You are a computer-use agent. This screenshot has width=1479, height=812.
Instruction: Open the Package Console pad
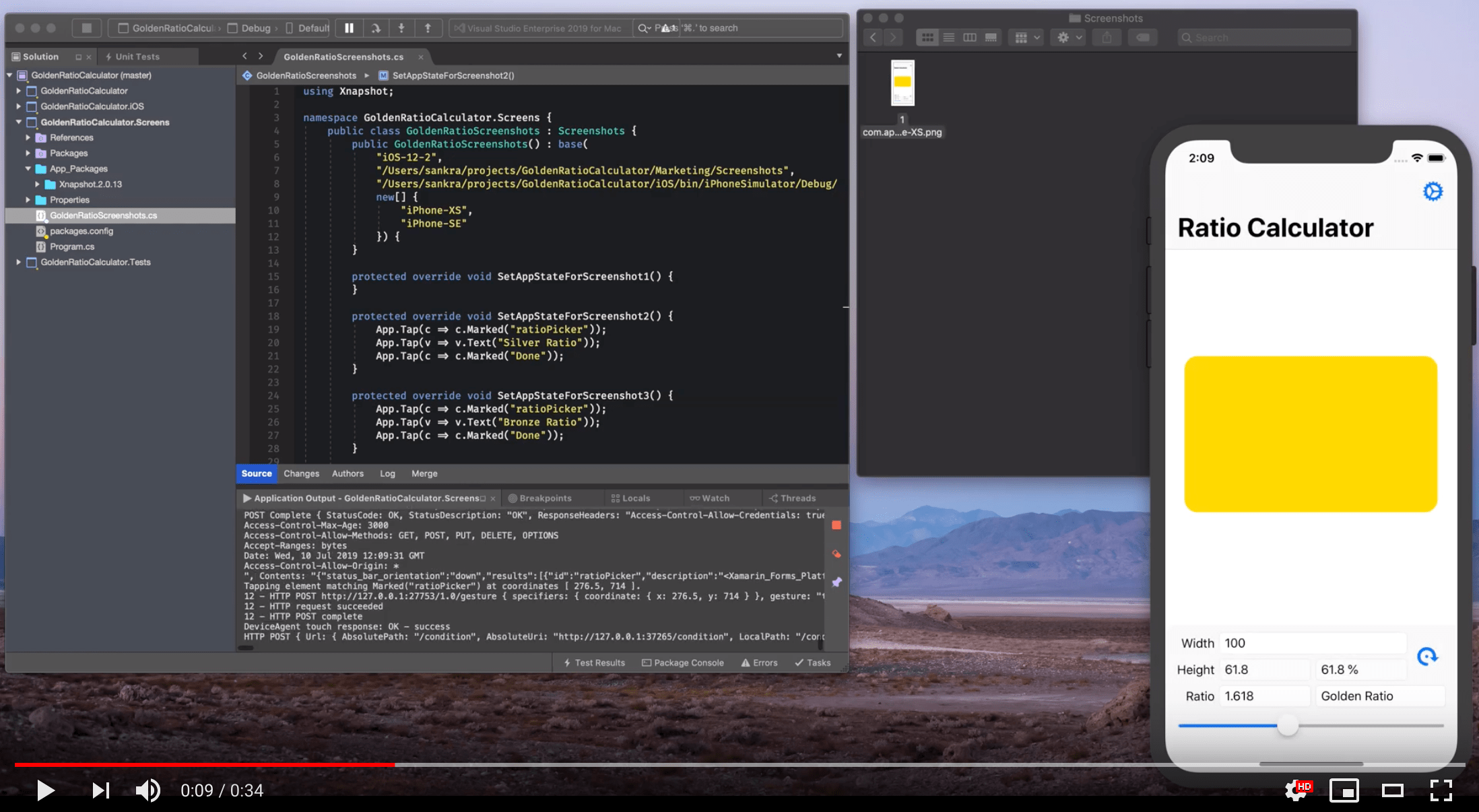coord(683,663)
